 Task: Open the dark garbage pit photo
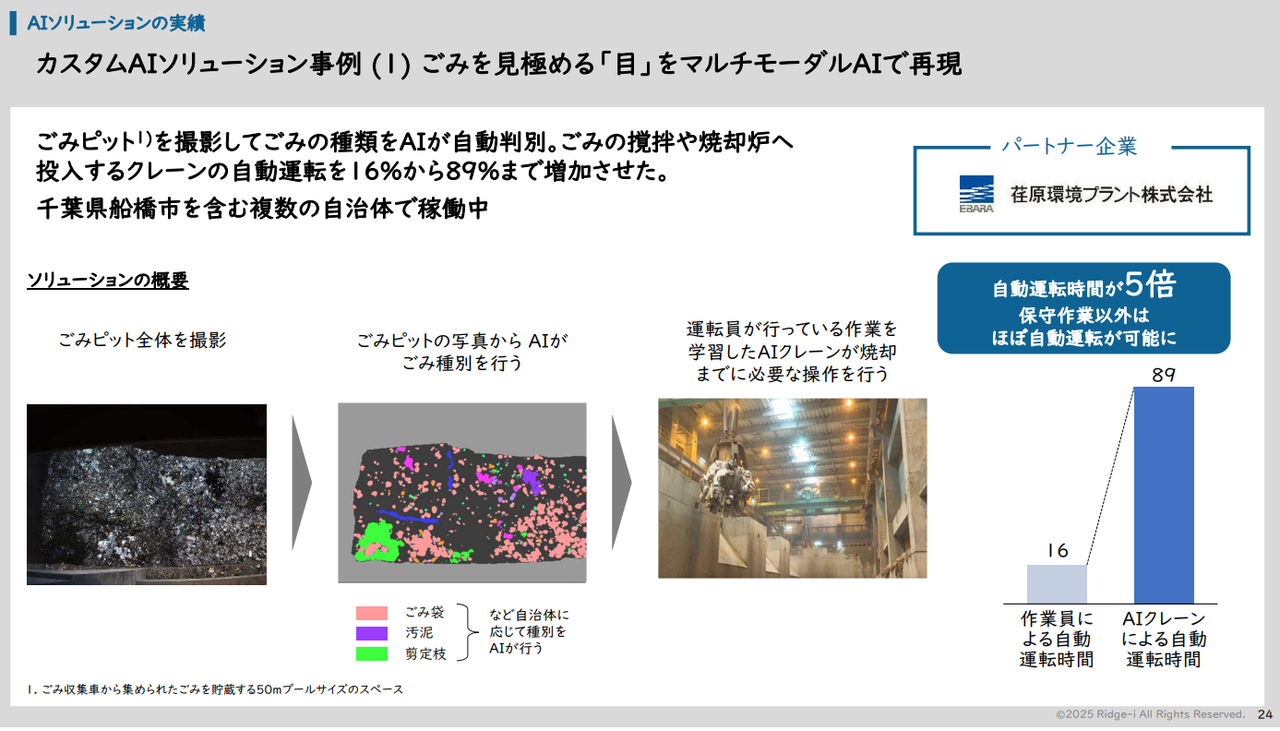pyautogui.click(x=147, y=494)
